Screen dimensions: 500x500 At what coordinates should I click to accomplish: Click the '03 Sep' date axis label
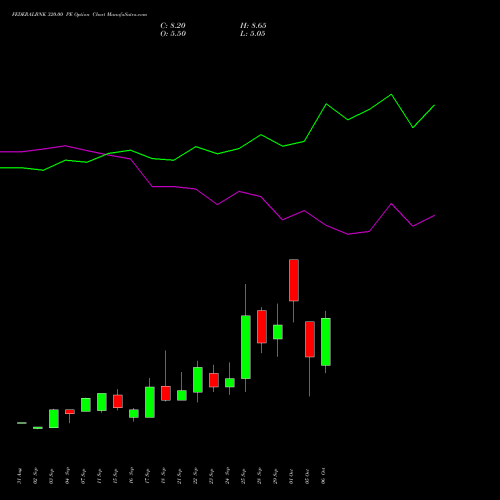click(51, 476)
